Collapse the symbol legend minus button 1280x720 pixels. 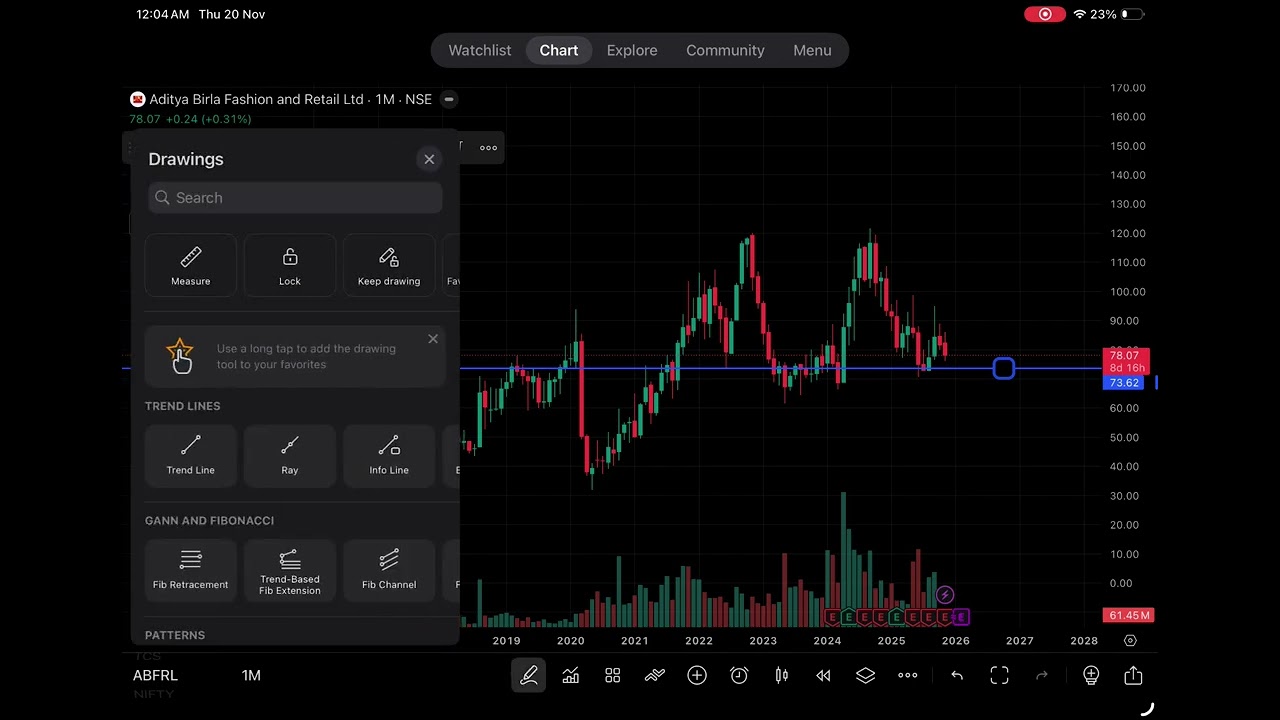coord(449,99)
